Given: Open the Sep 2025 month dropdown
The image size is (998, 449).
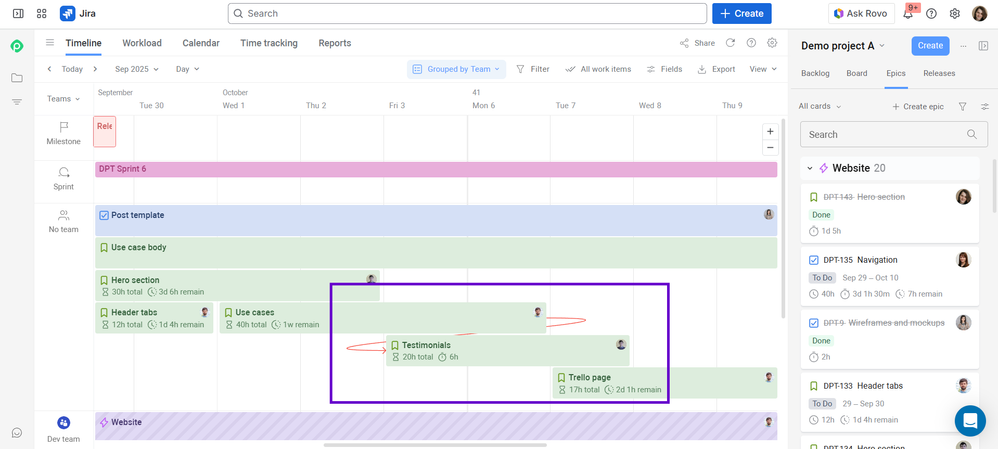Looking at the screenshot, I should [x=137, y=69].
